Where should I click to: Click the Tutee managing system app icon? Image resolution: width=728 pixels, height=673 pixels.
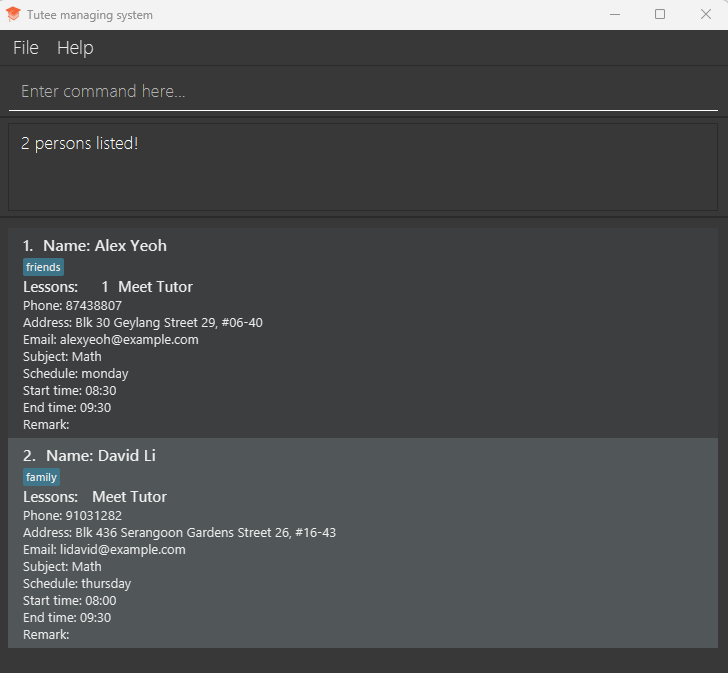pos(13,15)
